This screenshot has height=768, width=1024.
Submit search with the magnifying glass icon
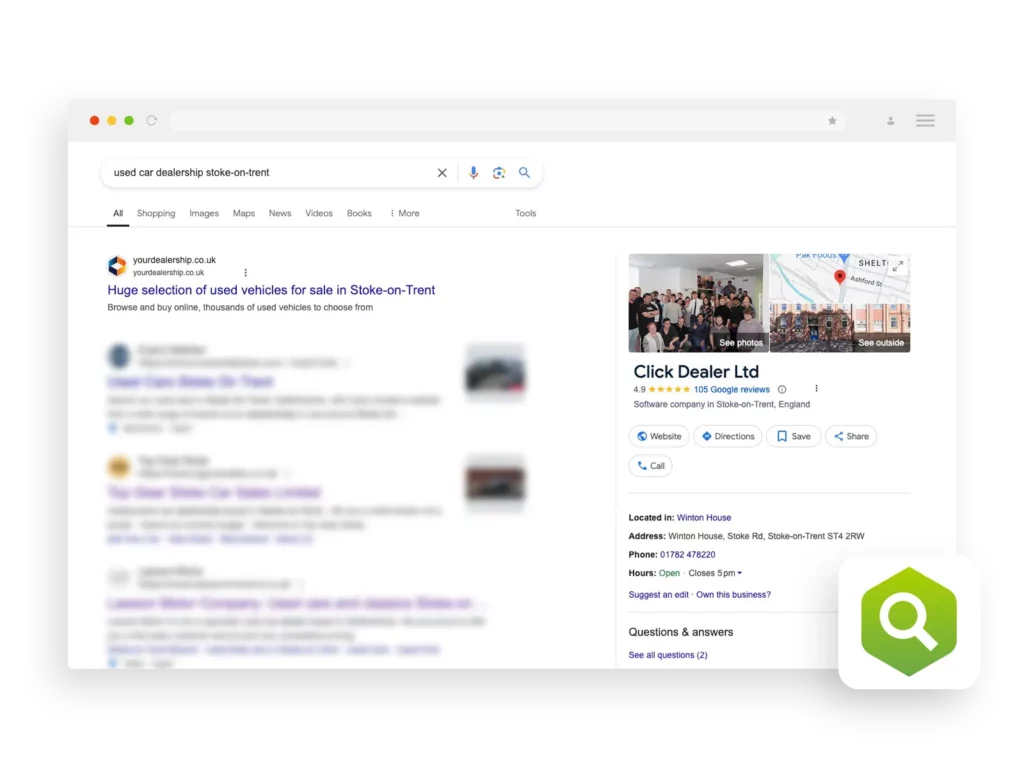(x=524, y=172)
